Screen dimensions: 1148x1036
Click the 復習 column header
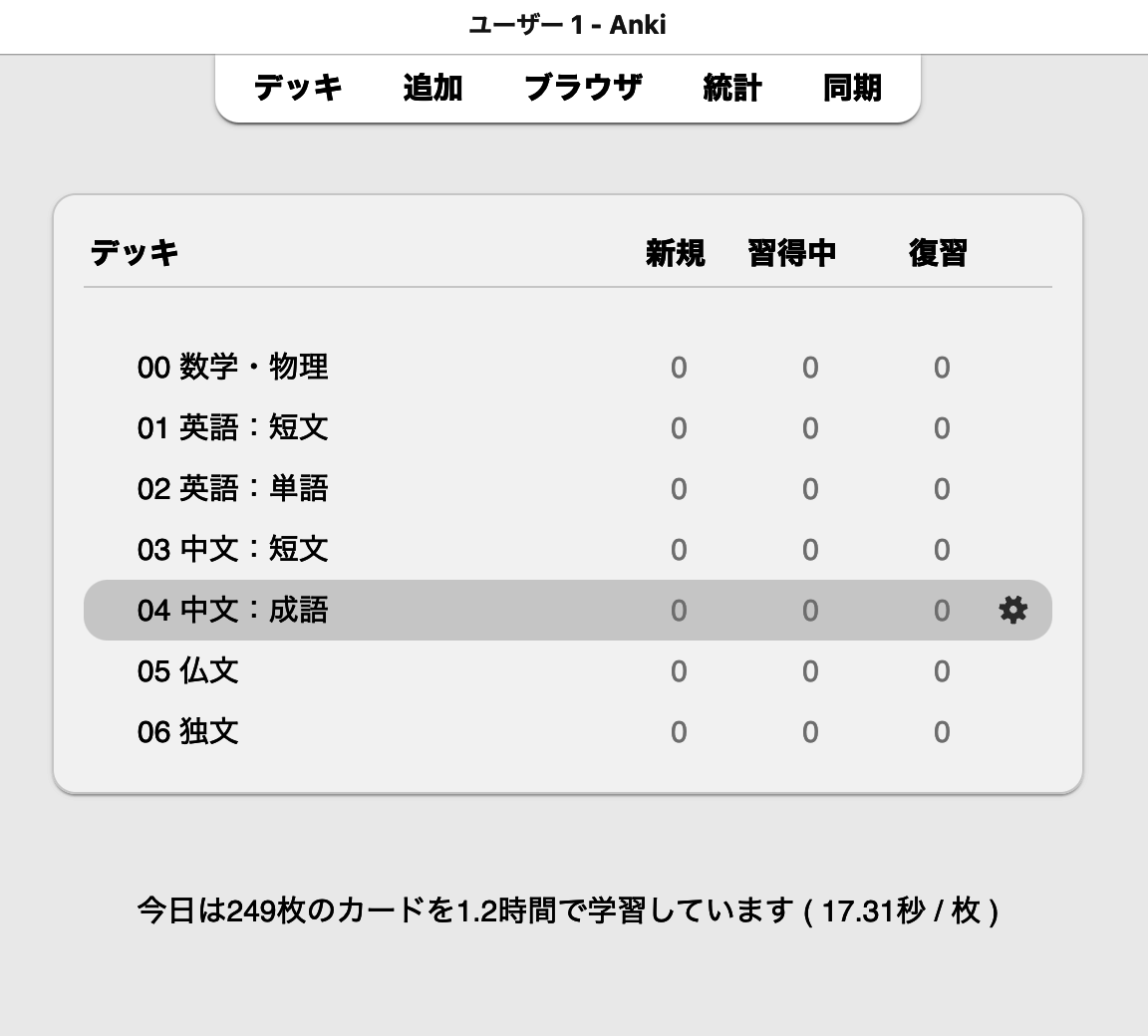coord(938,253)
